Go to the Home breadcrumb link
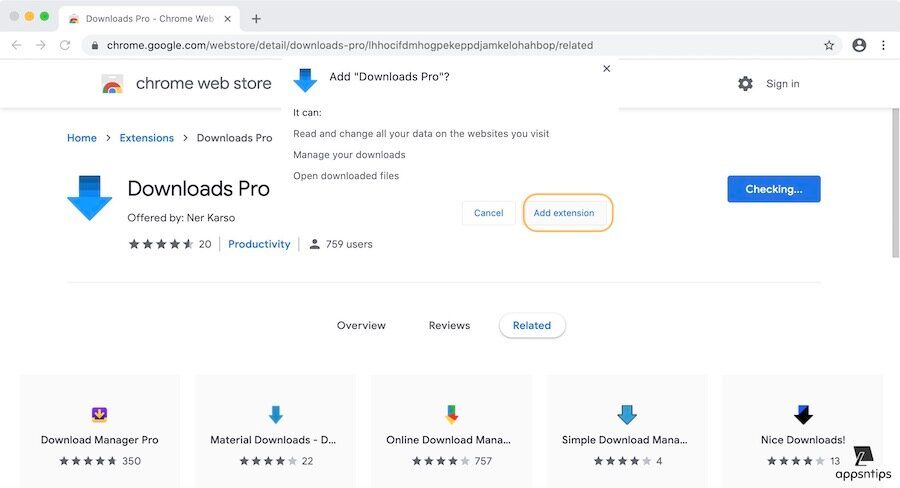The height and width of the screenshot is (488, 900). 82,138
